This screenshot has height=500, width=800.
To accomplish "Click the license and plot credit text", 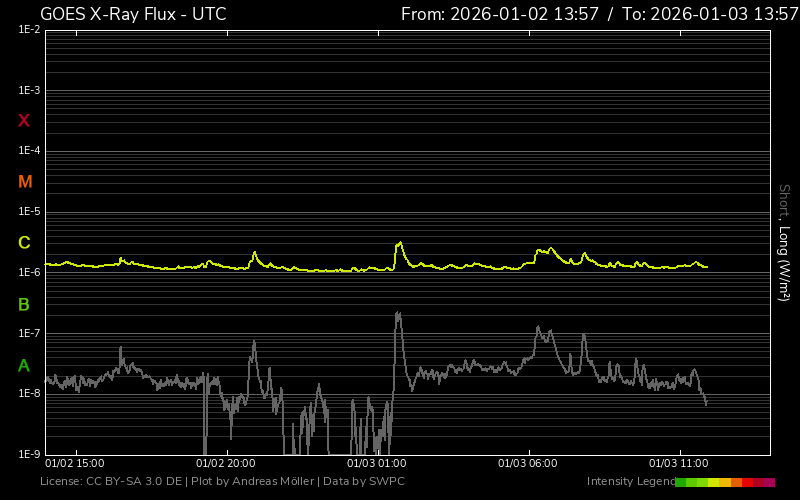I will click(x=222, y=482).
